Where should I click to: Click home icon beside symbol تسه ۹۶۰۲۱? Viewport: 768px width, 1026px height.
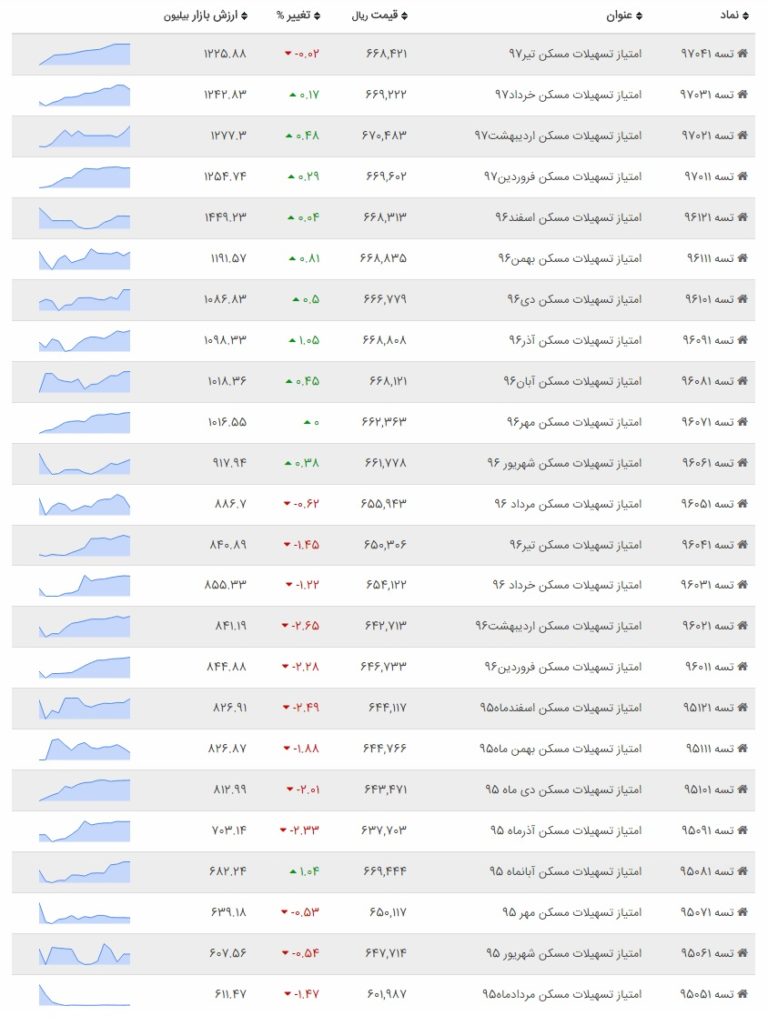pyautogui.click(x=742, y=626)
